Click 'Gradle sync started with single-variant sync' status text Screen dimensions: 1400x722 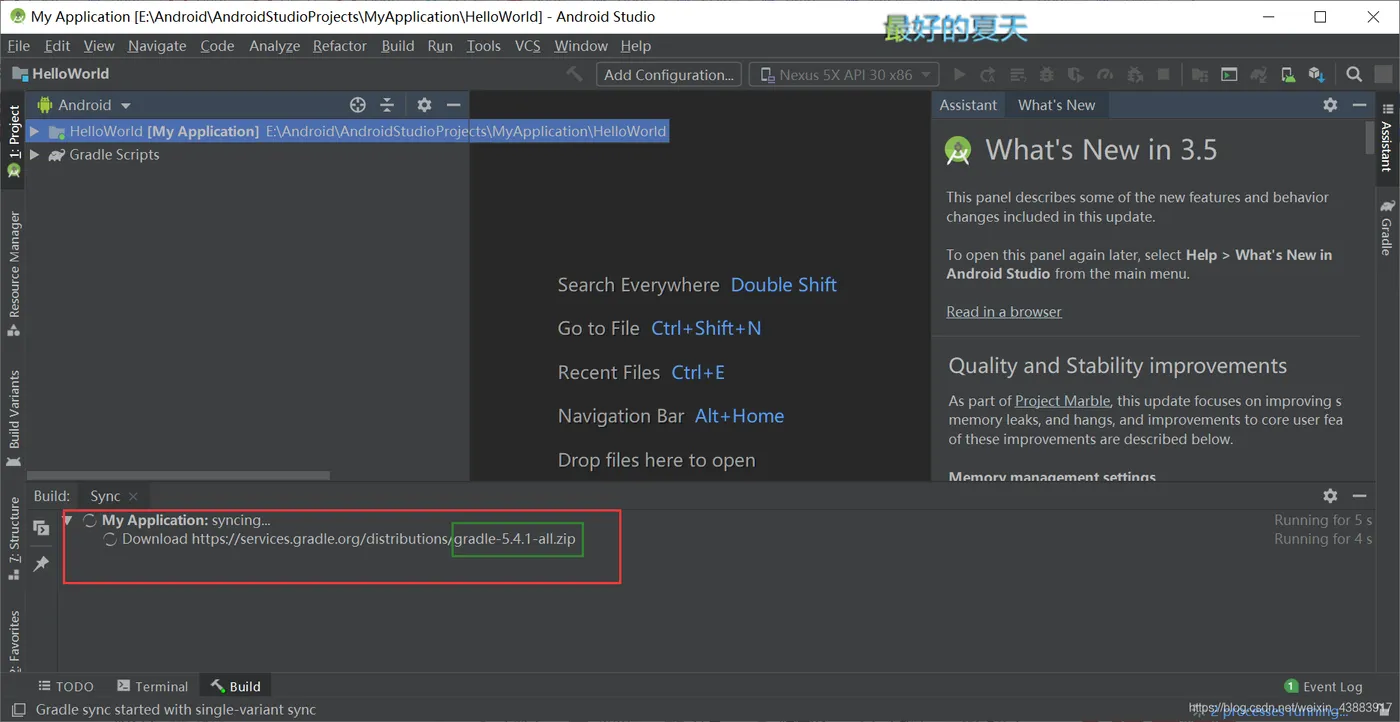click(x=176, y=710)
